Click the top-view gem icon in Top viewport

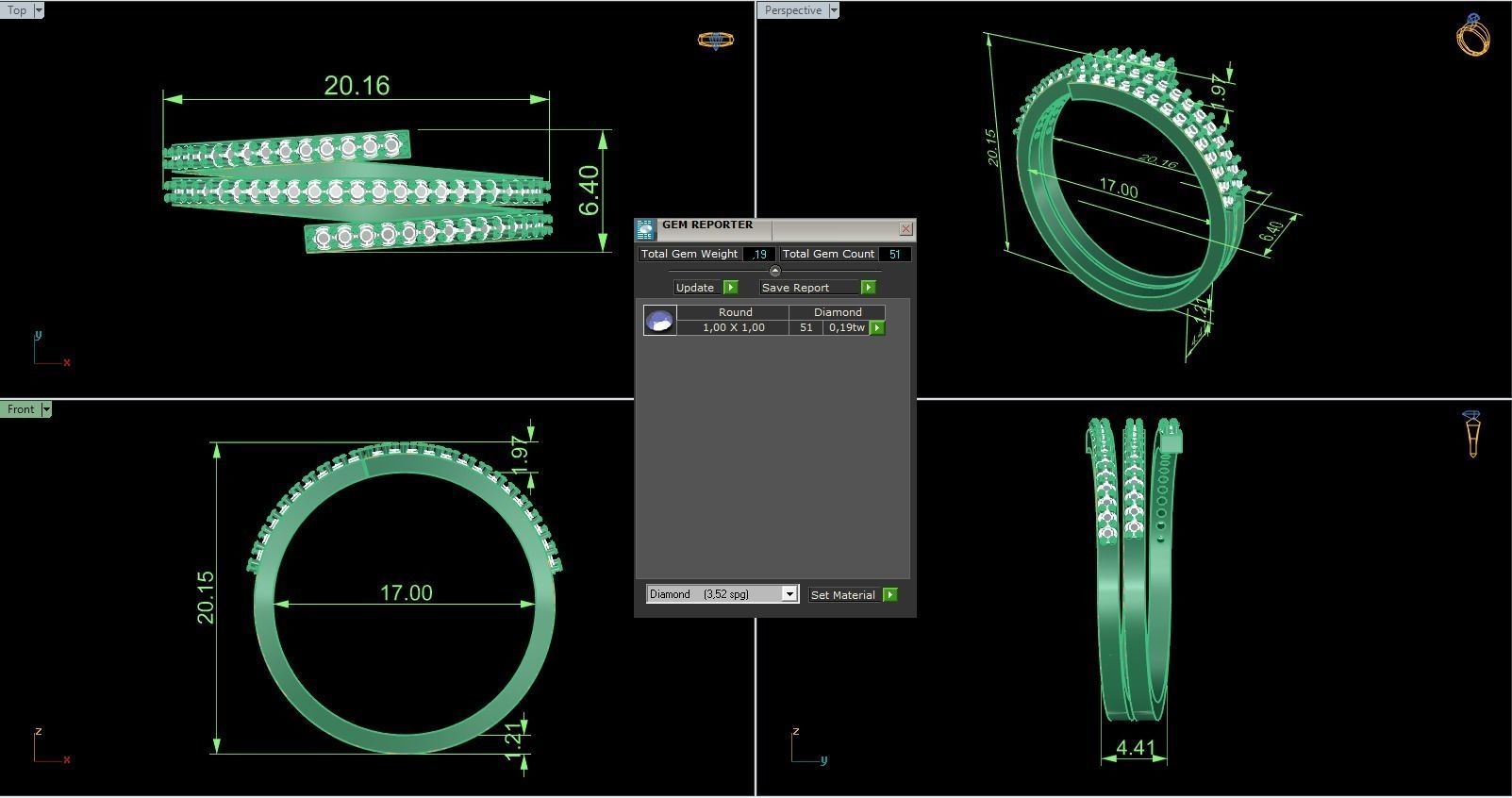point(715,40)
